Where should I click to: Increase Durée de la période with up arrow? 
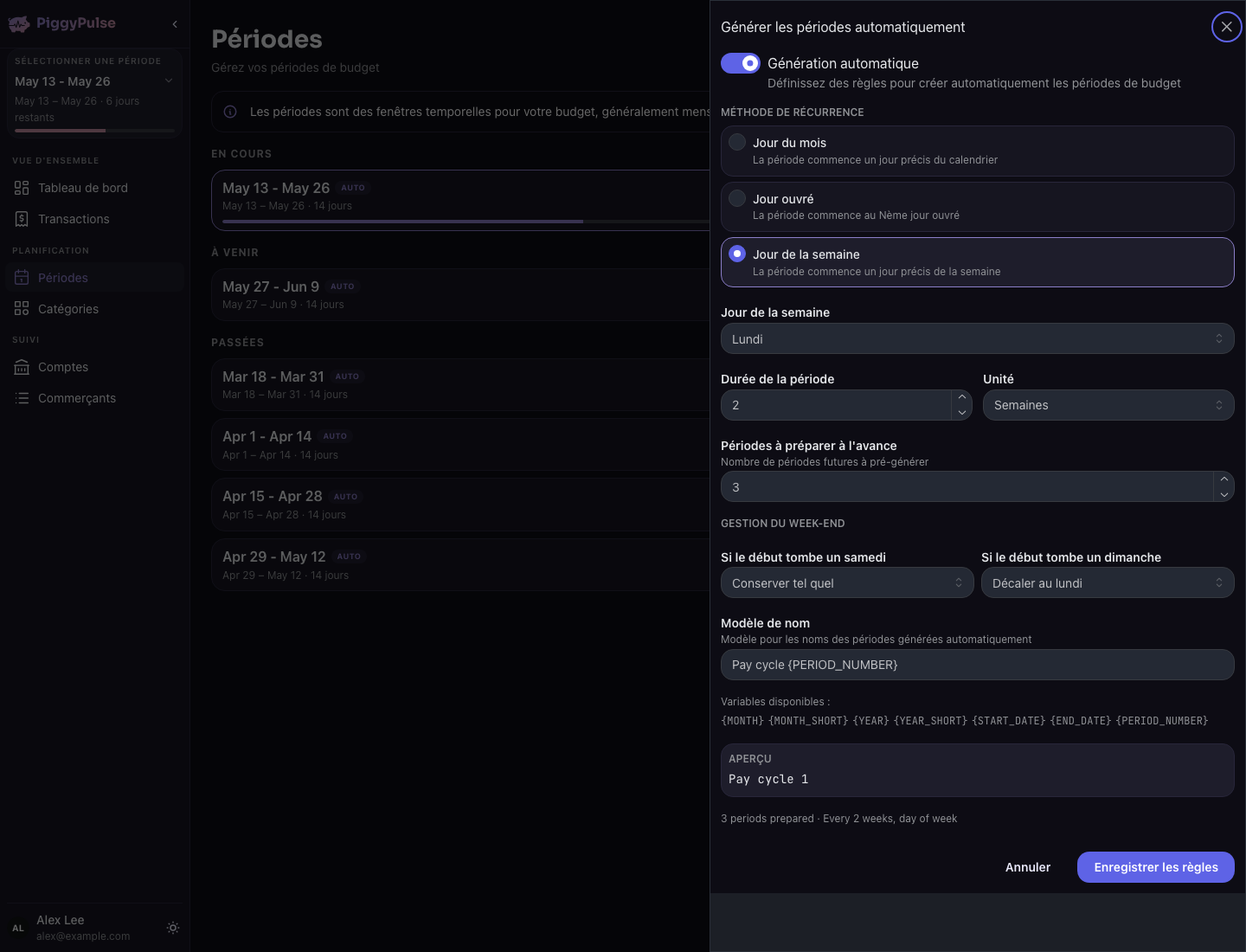[961, 397]
